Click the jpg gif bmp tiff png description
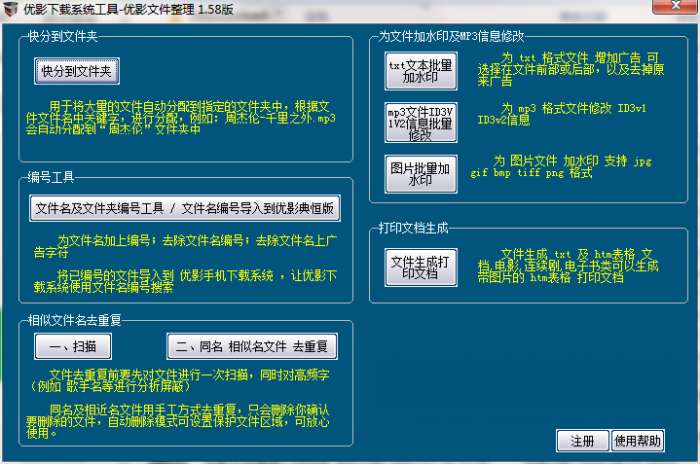Screen dimensions: 700x464 [561, 167]
